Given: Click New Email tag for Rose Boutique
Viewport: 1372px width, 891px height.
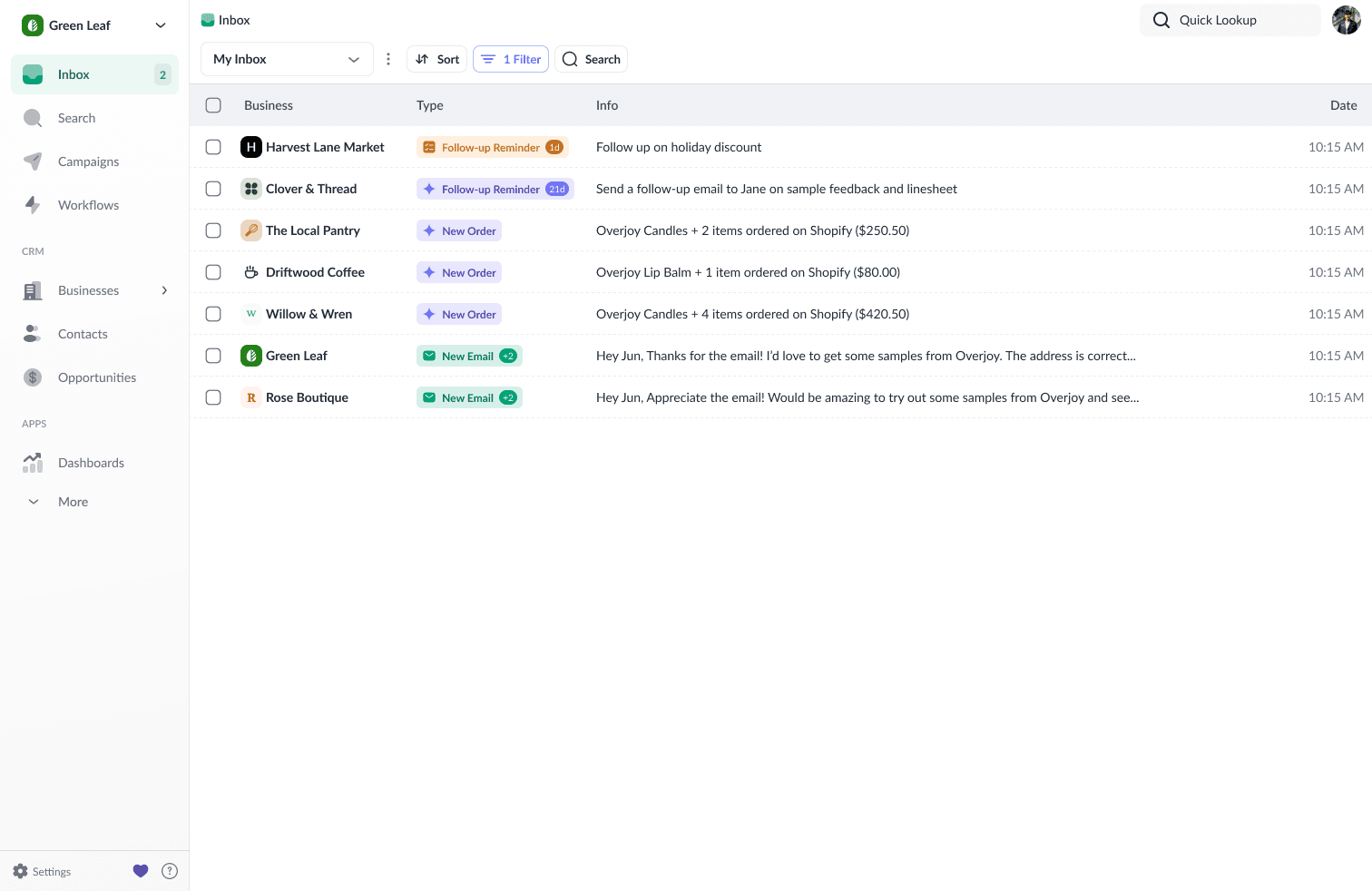Looking at the screenshot, I should tap(469, 397).
